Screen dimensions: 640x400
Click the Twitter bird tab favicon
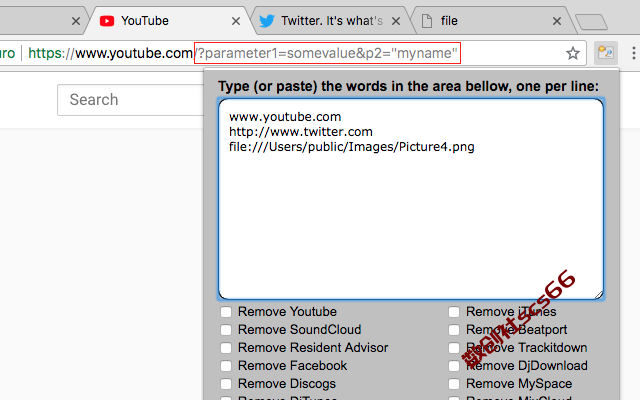[267, 21]
